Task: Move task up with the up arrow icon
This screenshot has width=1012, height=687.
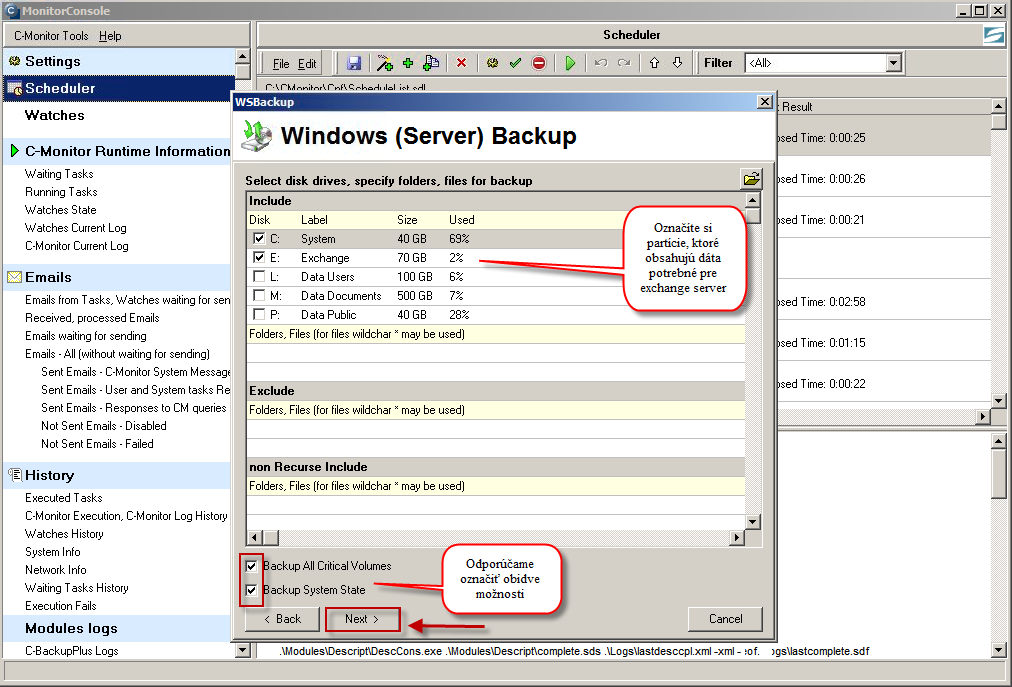Action: pos(654,63)
